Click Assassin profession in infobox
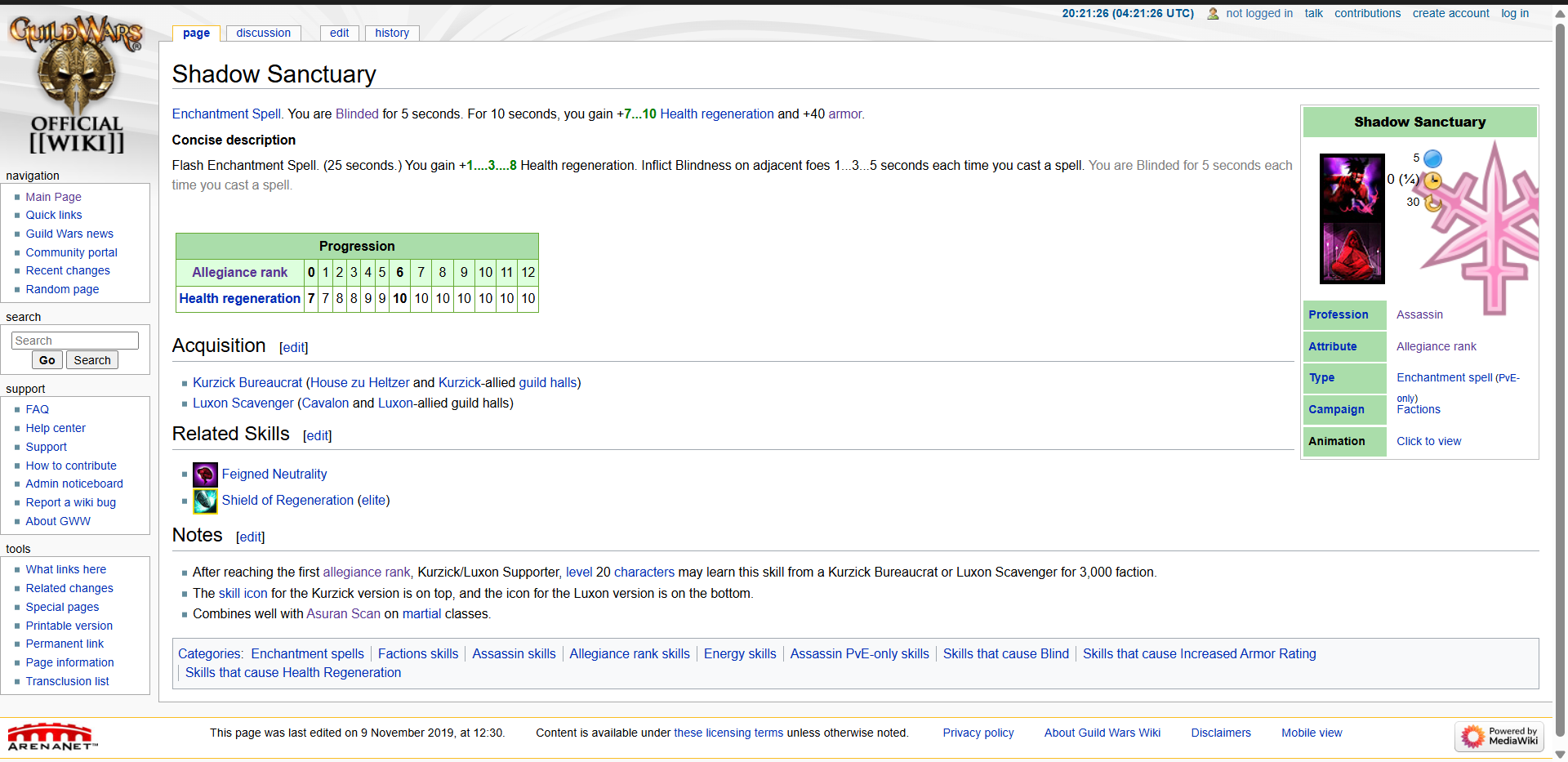Image resolution: width=1568 pixels, height=762 pixels. click(x=1419, y=314)
